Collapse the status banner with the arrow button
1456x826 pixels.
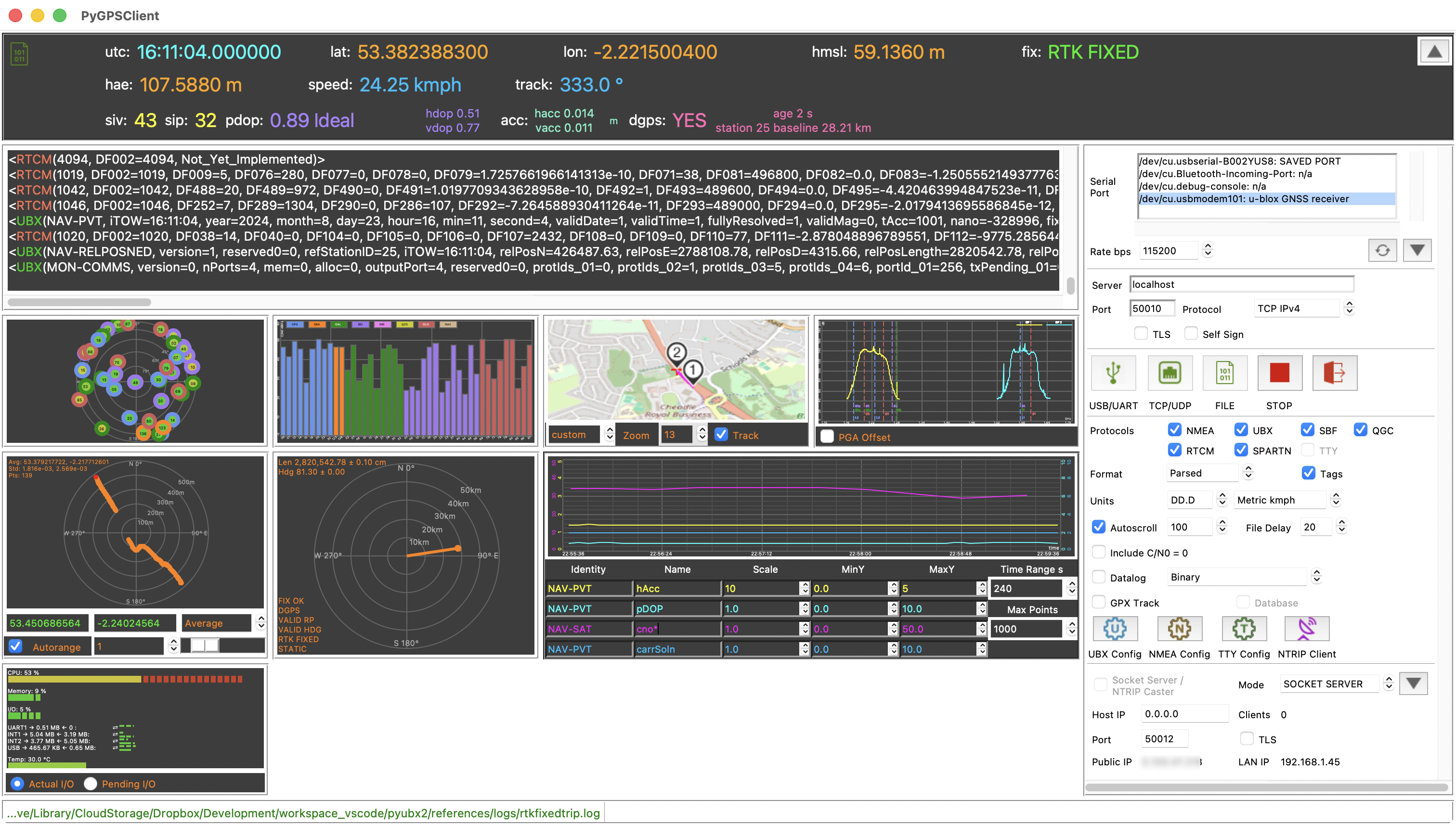point(1434,51)
